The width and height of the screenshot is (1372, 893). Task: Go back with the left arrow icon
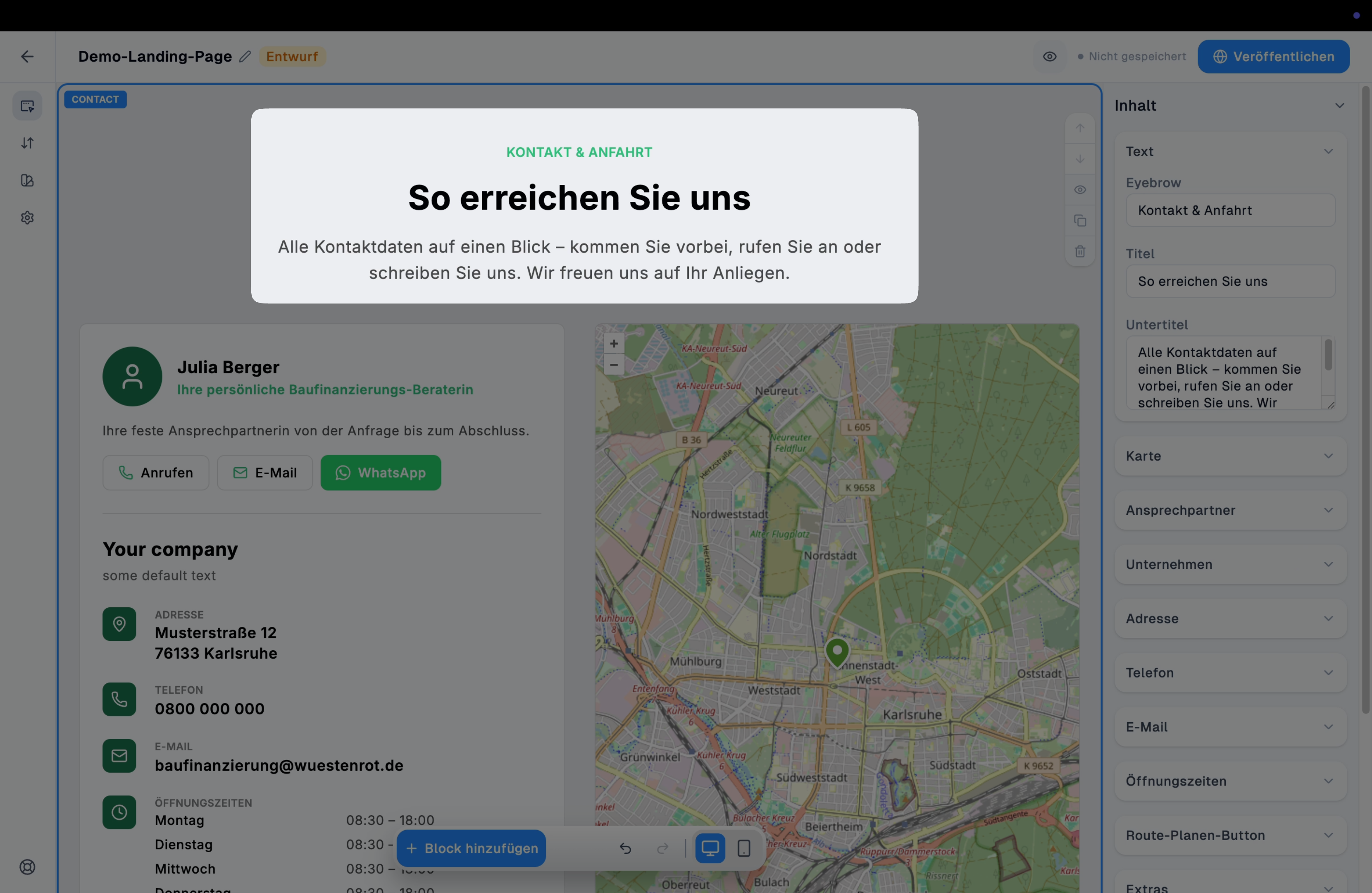pos(27,57)
